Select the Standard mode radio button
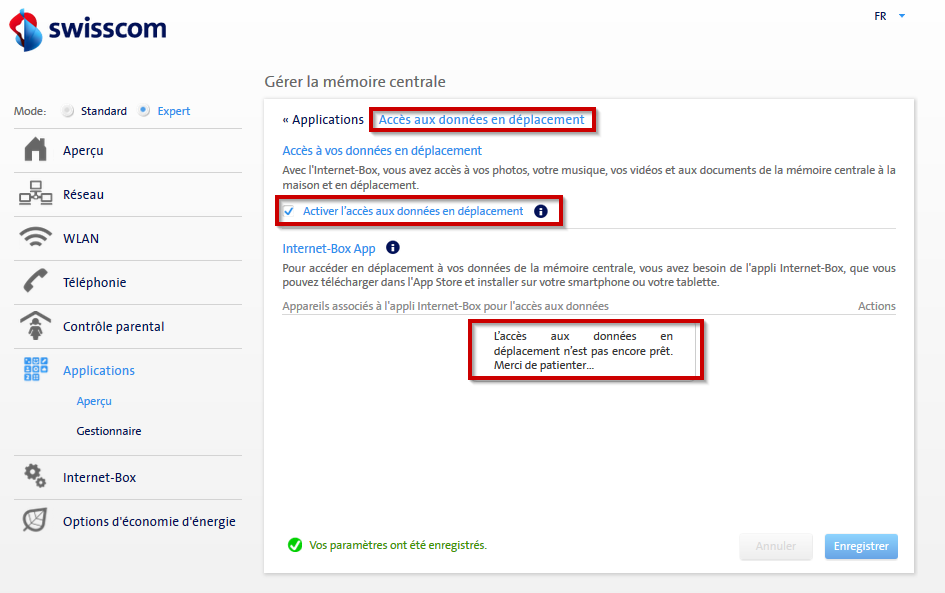The width and height of the screenshot is (945, 593). coord(68,111)
